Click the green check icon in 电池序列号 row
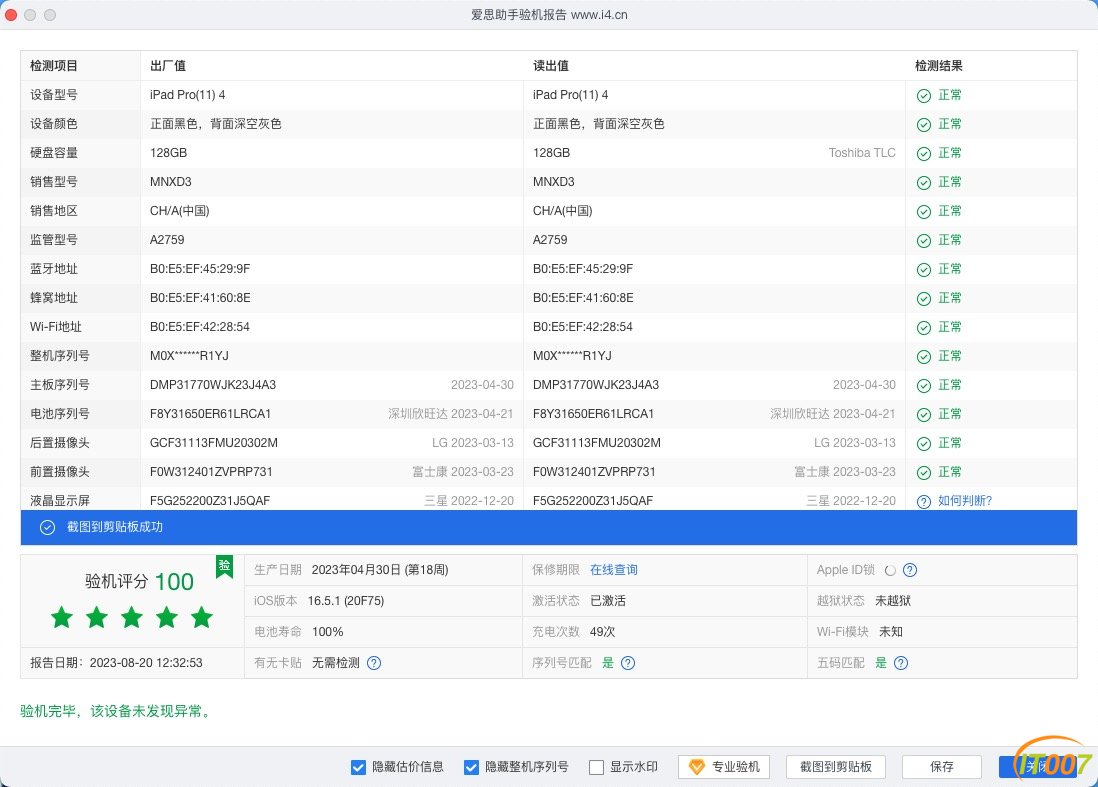1098x787 pixels. [x=924, y=415]
